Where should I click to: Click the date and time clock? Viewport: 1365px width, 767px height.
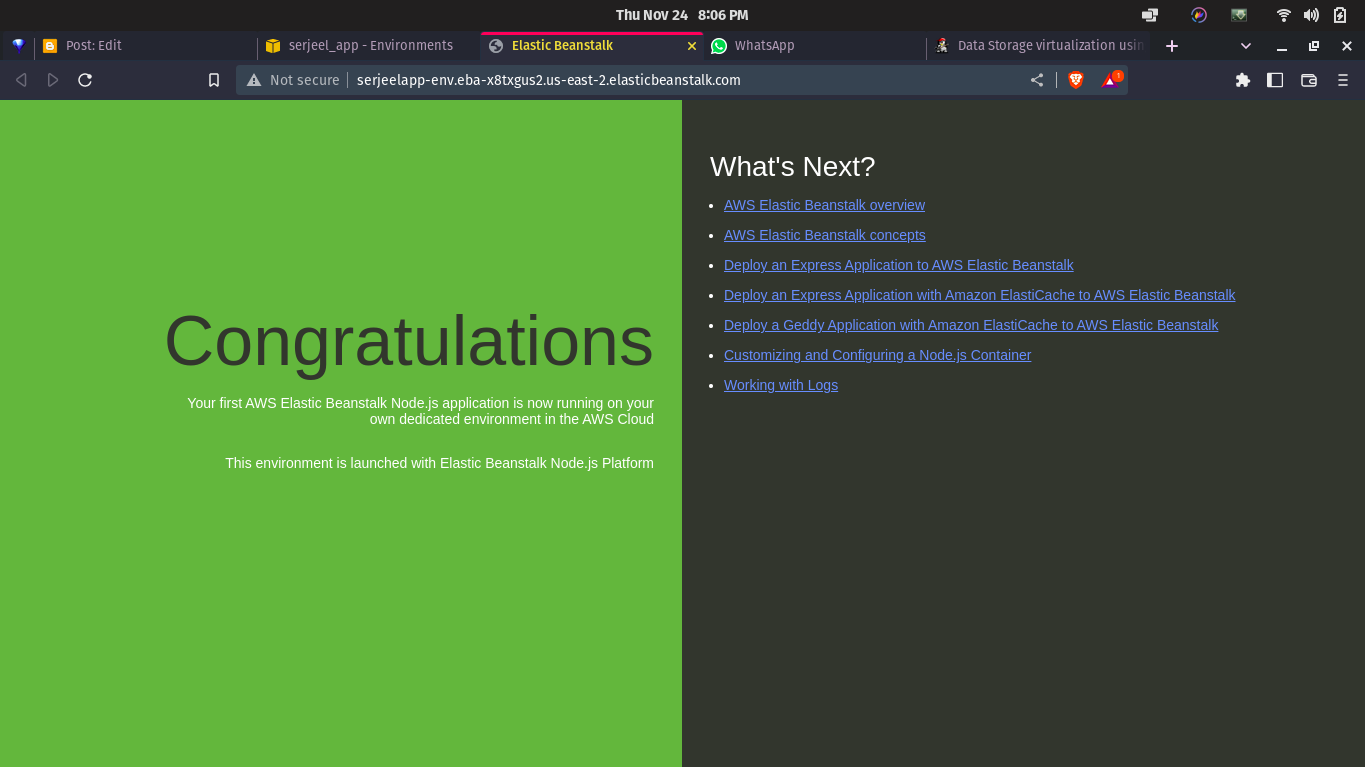point(682,15)
